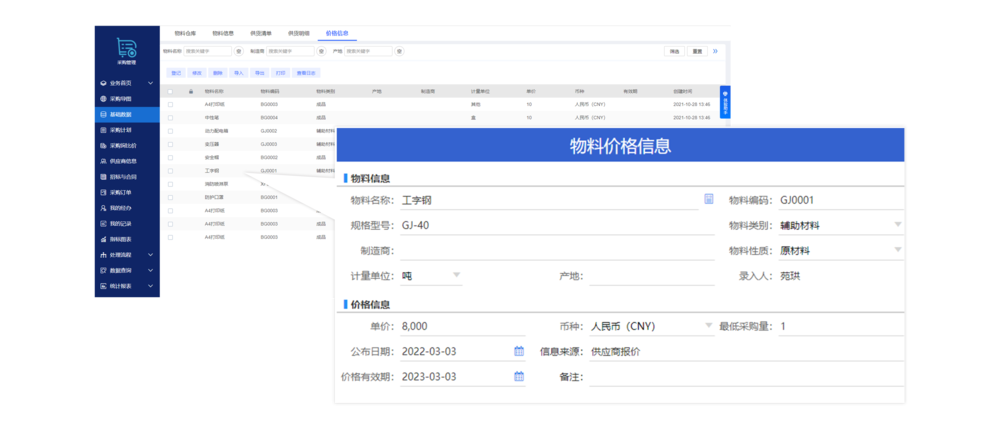This screenshot has height=439, width=1000.
Task: Switch to 供货明细 tab
Action: coord(298,33)
